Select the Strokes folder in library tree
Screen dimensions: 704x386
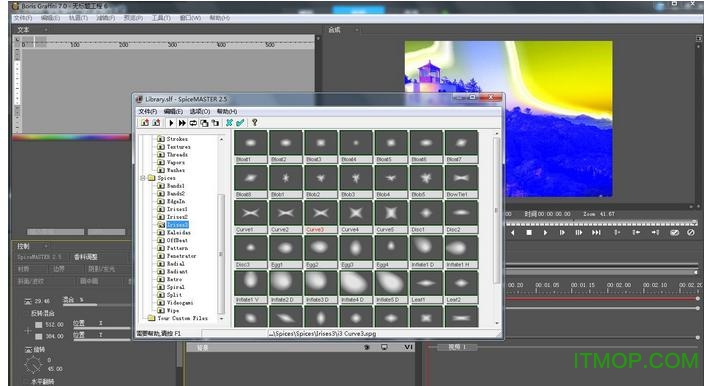(177, 139)
